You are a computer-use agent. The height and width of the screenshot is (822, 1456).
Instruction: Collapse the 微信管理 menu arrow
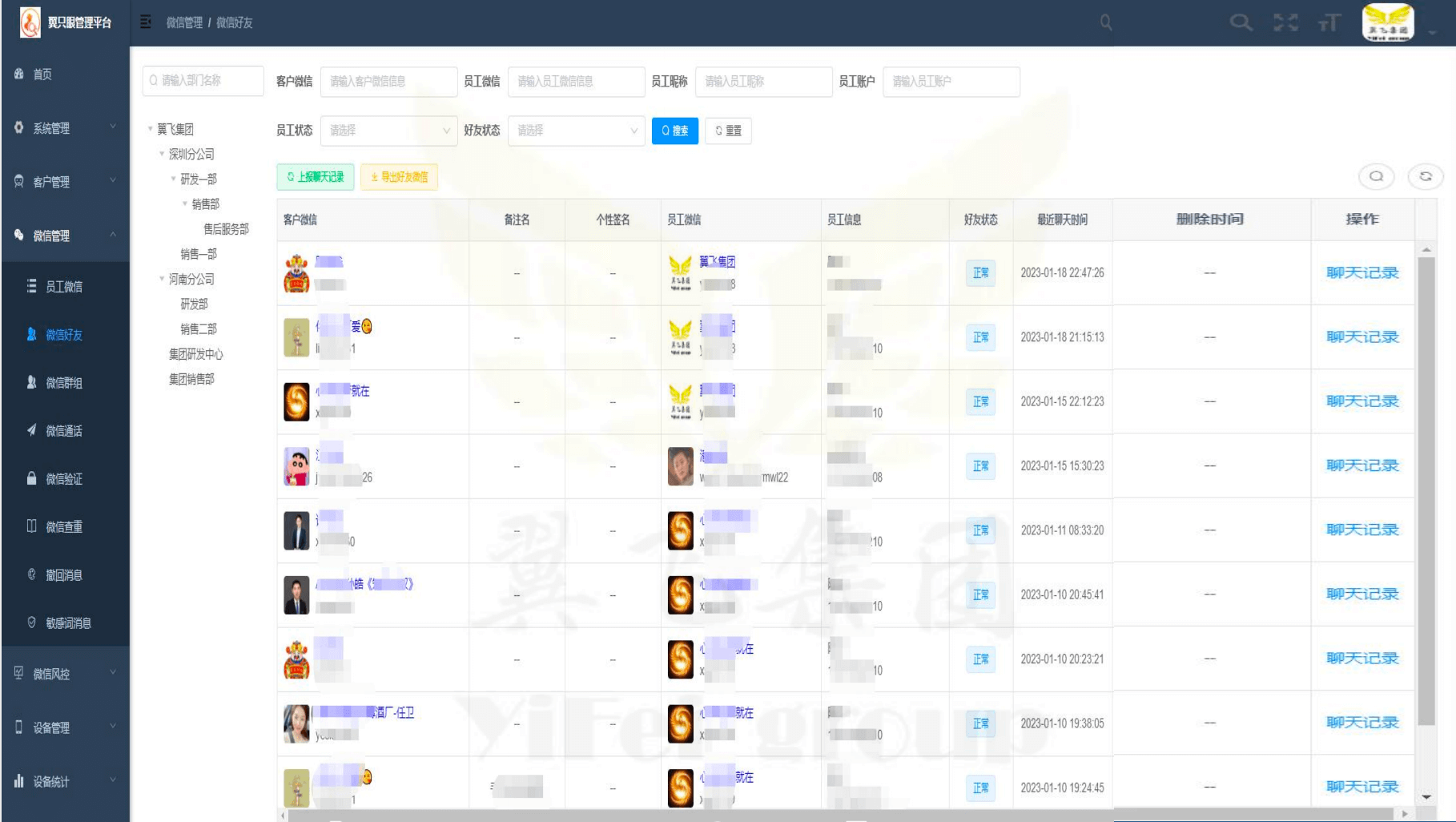pyautogui.click(x=113, y=234)
